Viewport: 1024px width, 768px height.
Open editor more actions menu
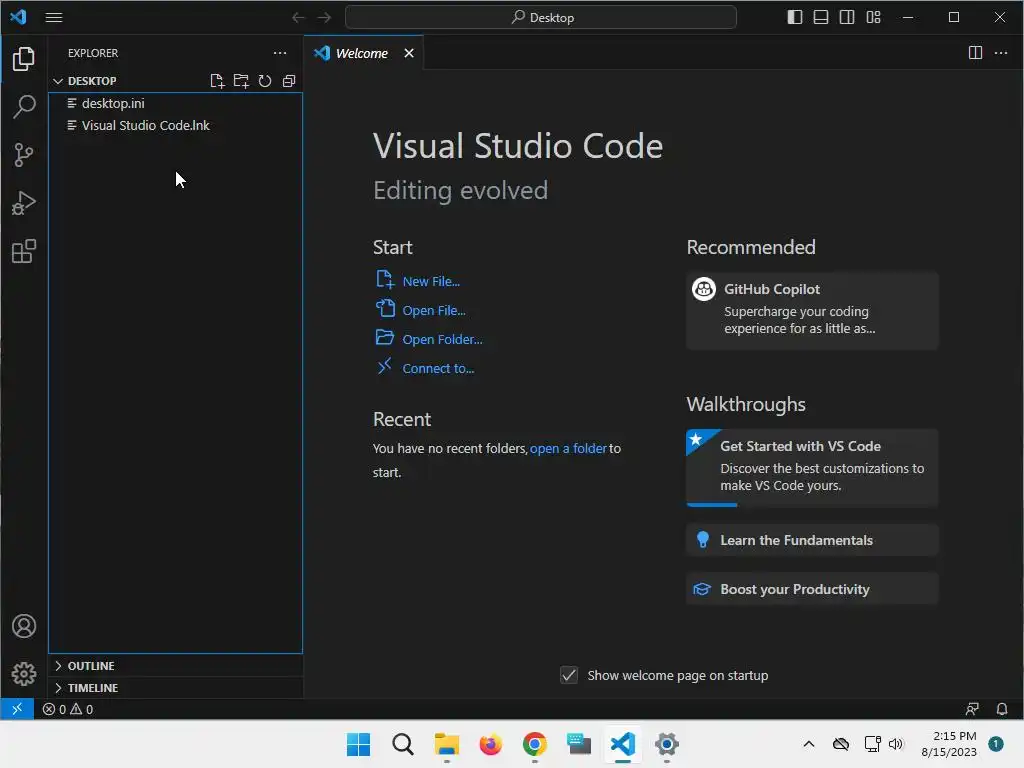point(1000,53)
